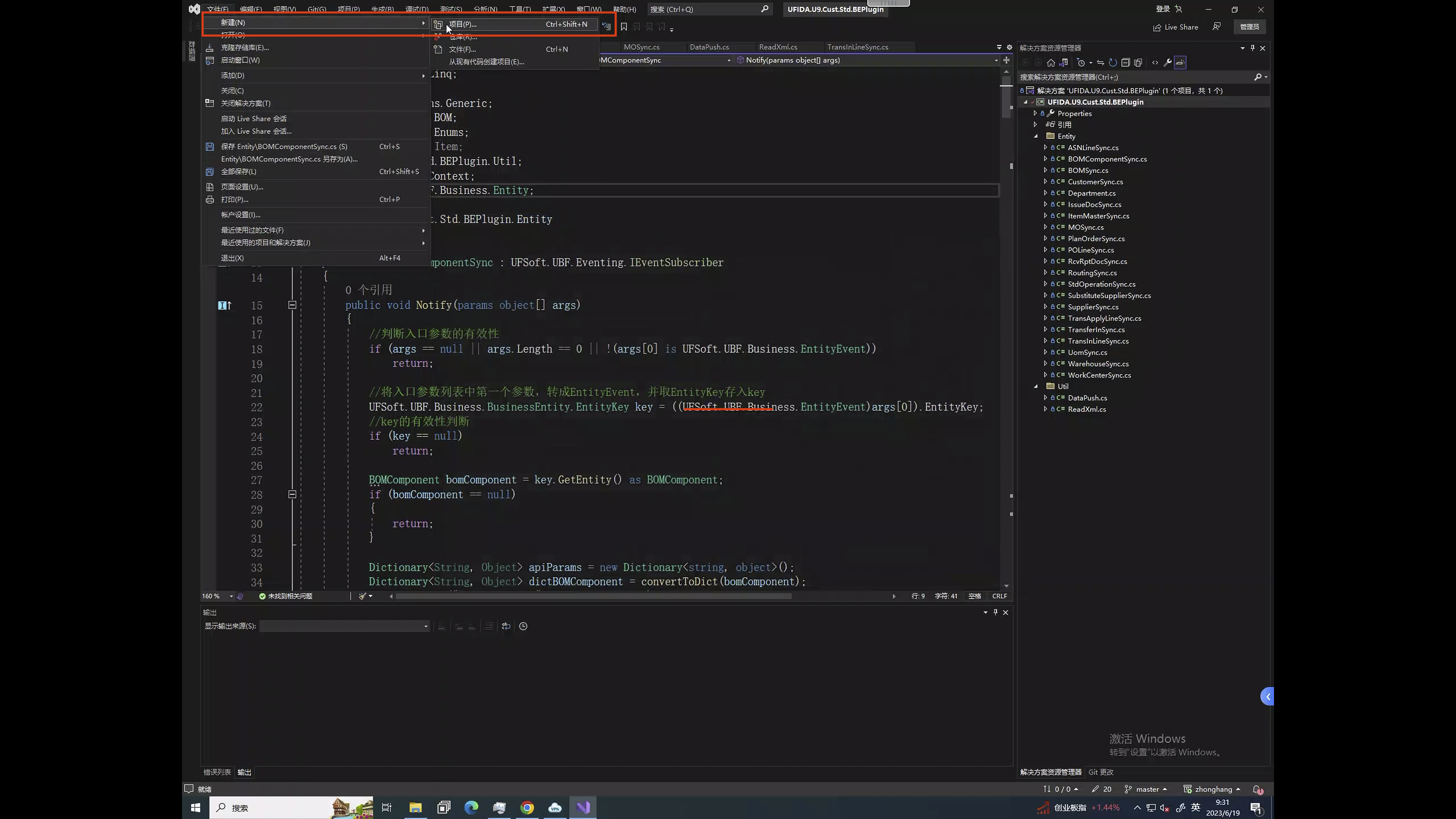Toggle word wrap in Output panel
The image size is (1456, 819).
pyautogui.click(x=506, y=626)
